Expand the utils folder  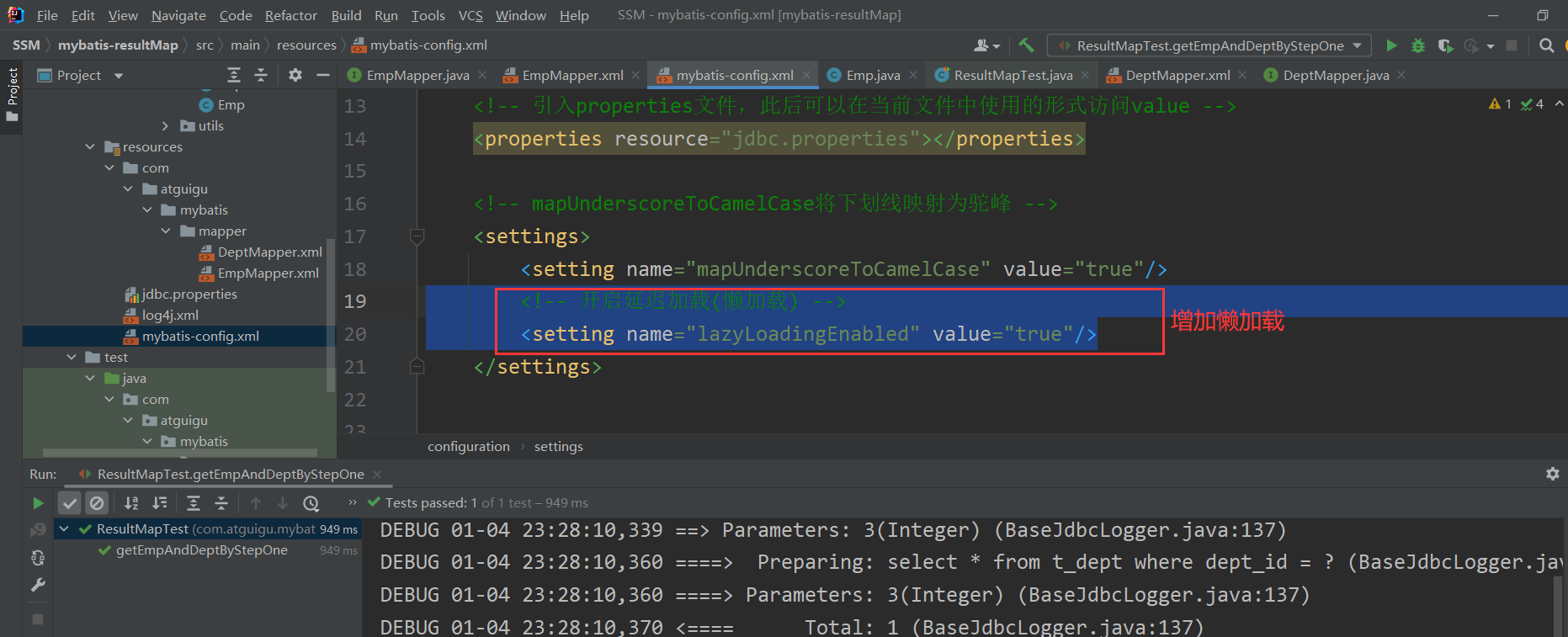tap(165, 125)
